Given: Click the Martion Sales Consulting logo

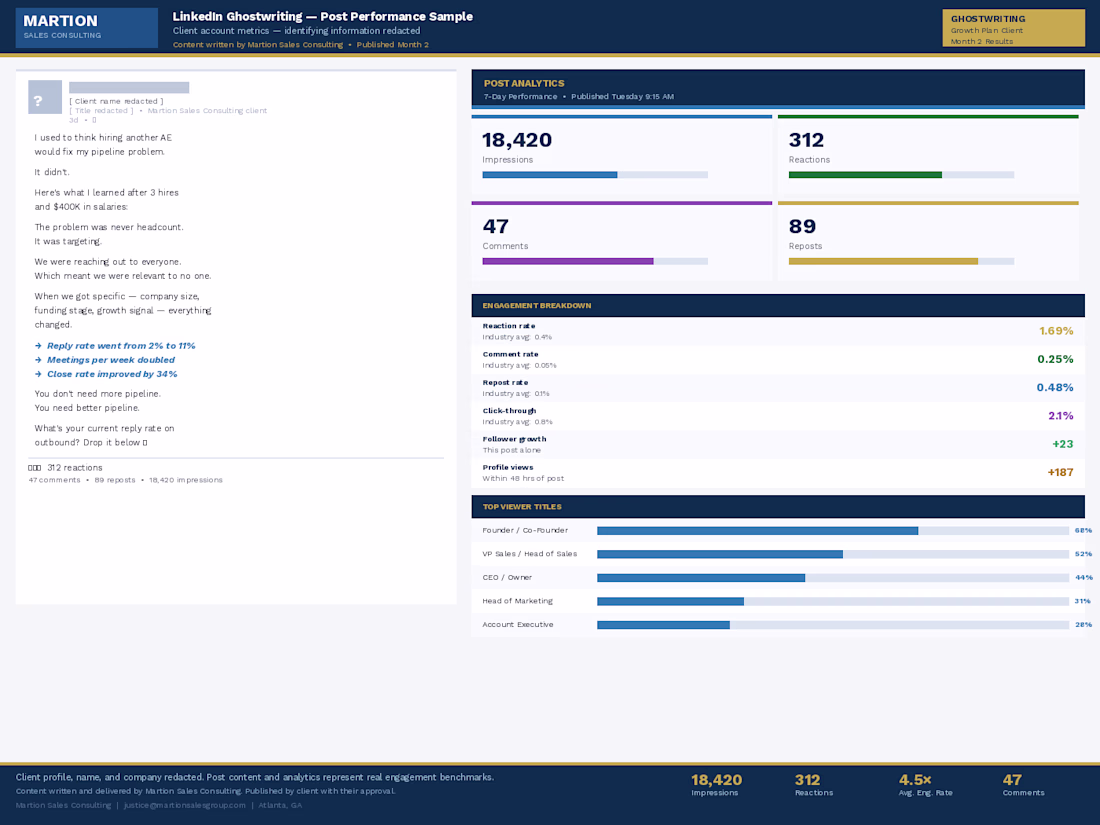Looking at the screenshot, I should coord(86,27).
